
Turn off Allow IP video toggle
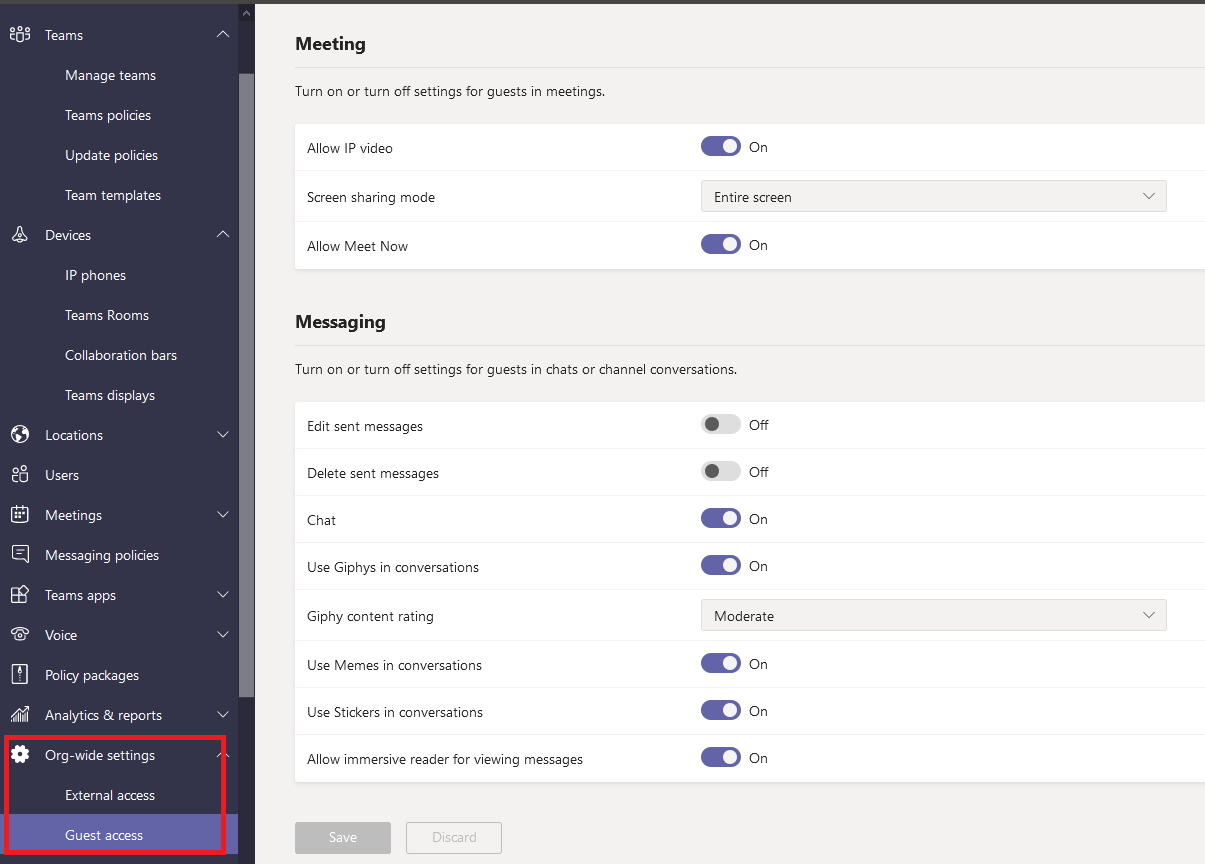point(721,147)
